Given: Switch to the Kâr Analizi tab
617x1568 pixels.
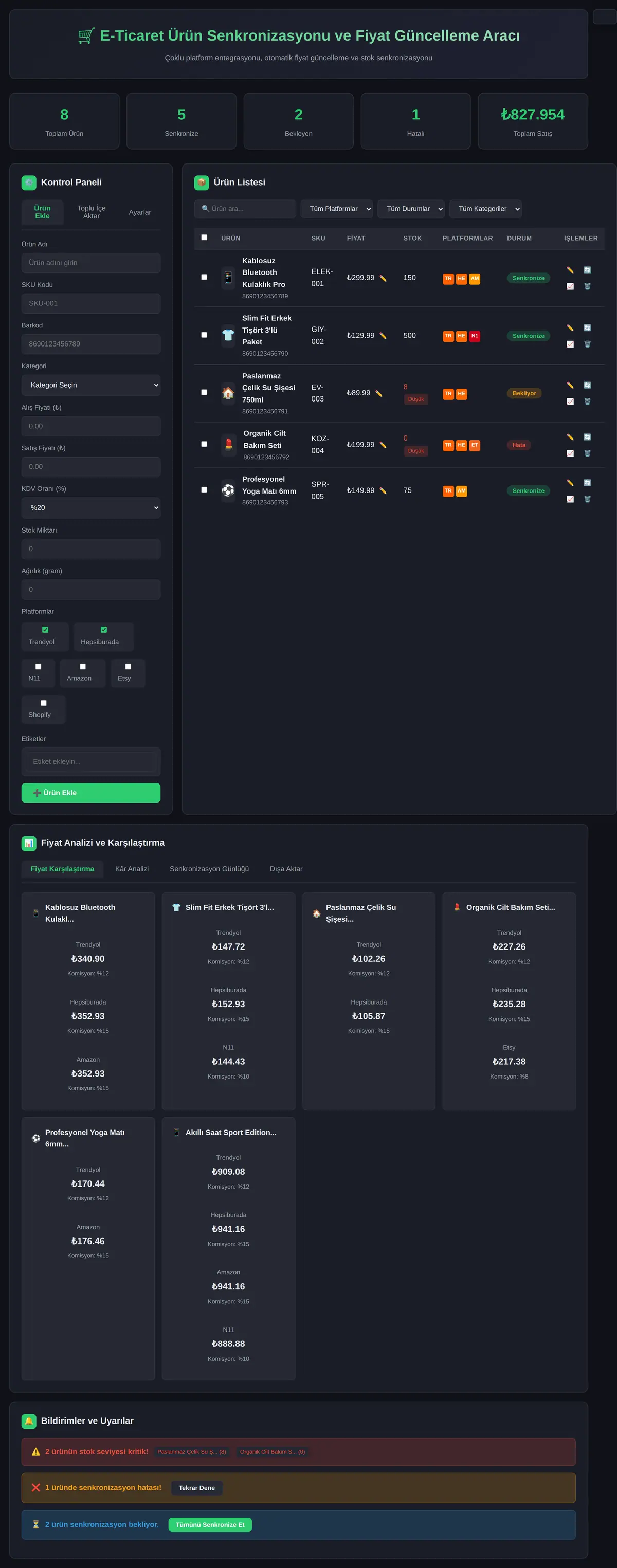Looking at the screenshot, I should (x=132, y=869).
